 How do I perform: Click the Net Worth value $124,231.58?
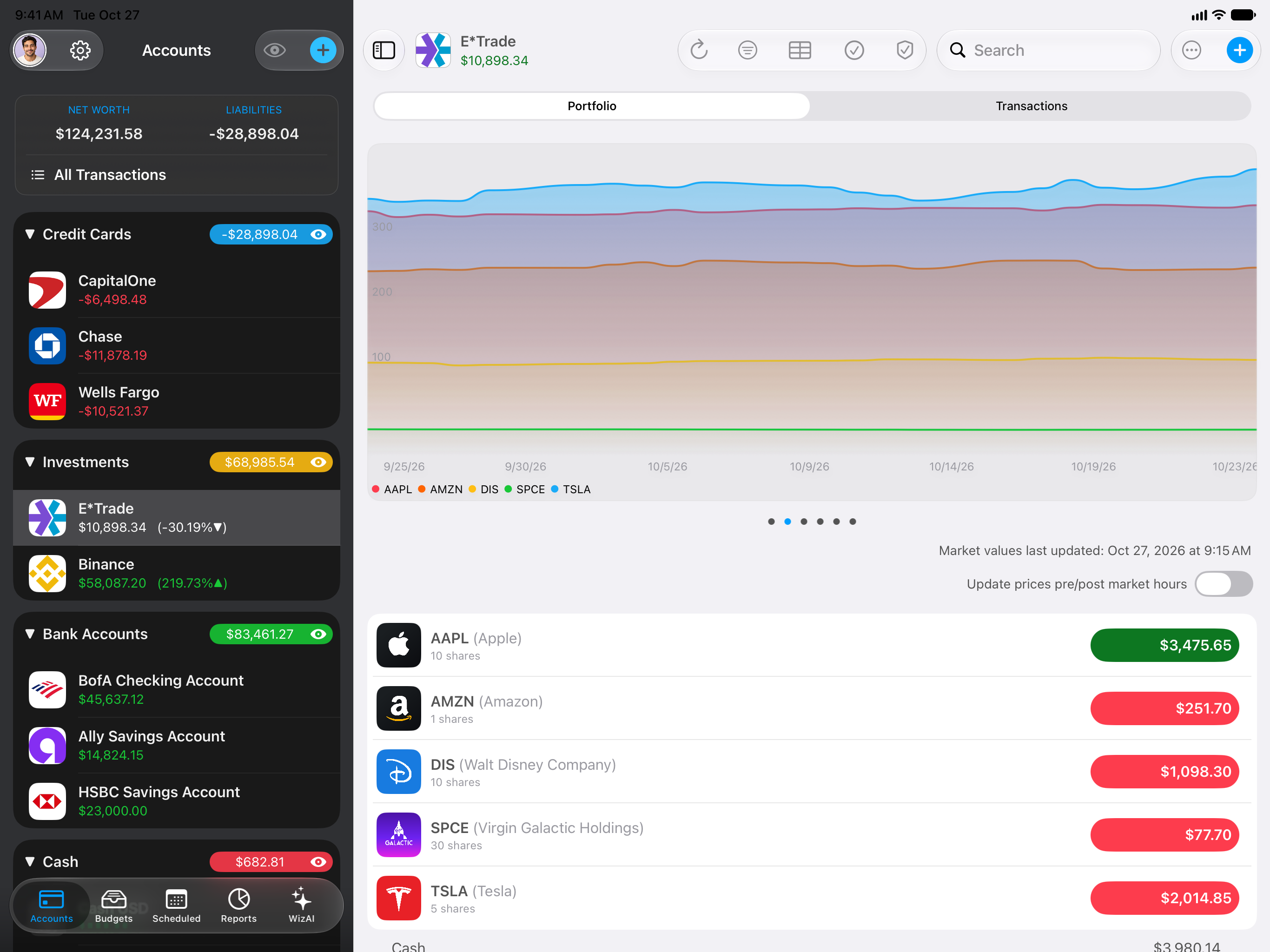99,134
